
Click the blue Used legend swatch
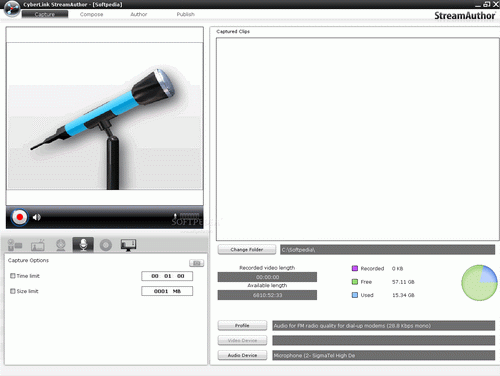(x=355, y=295)
